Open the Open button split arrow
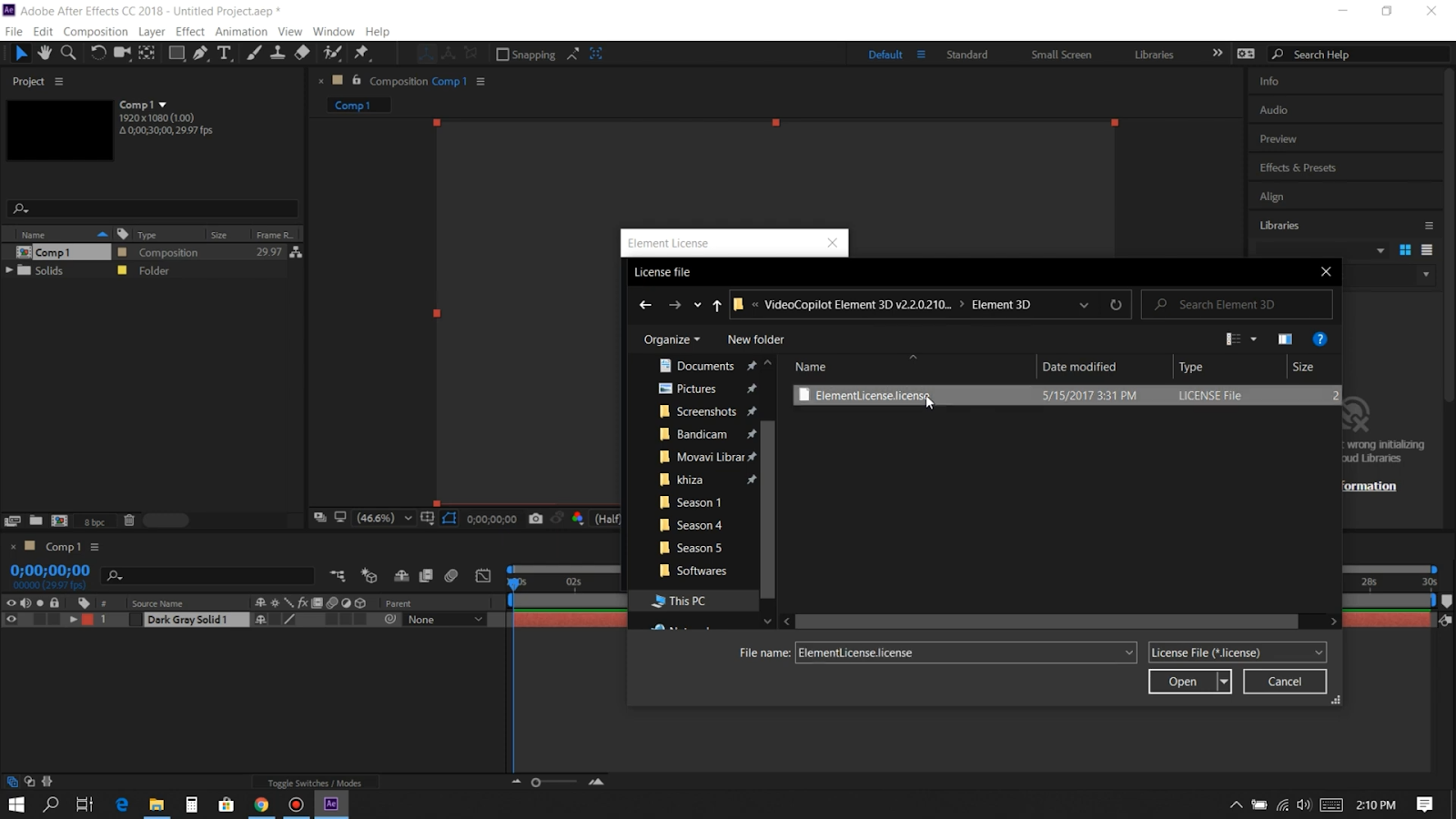The height and width of the screenshot is (819, 1456). 1224,682
